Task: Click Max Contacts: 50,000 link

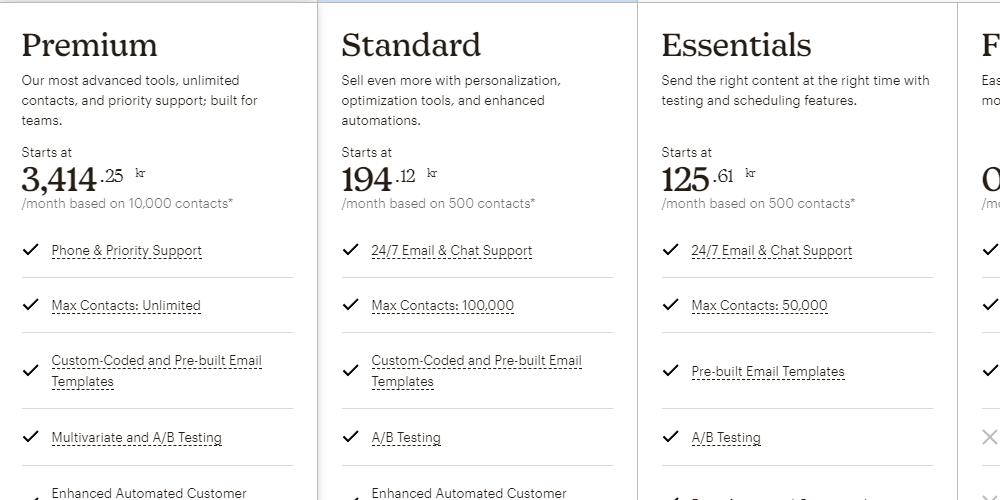Action: (759, 306)
